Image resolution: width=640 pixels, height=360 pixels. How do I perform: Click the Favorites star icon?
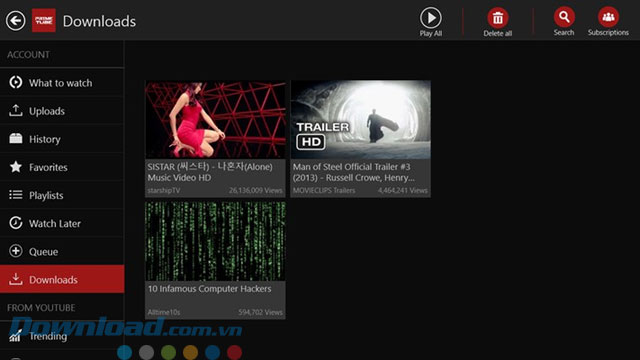coord(16,167)
